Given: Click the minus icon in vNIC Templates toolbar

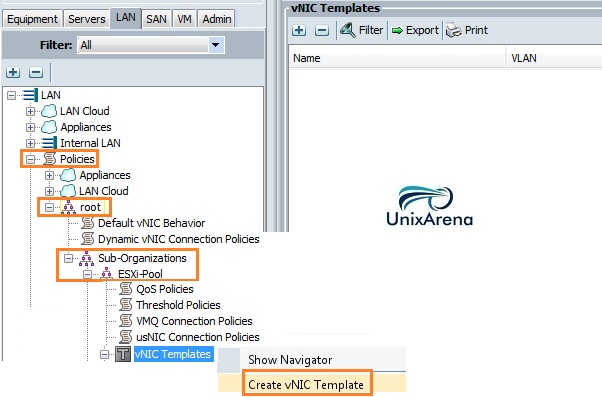Looking at the screenshot, I should pyautogui.click(x=322, y=30).
